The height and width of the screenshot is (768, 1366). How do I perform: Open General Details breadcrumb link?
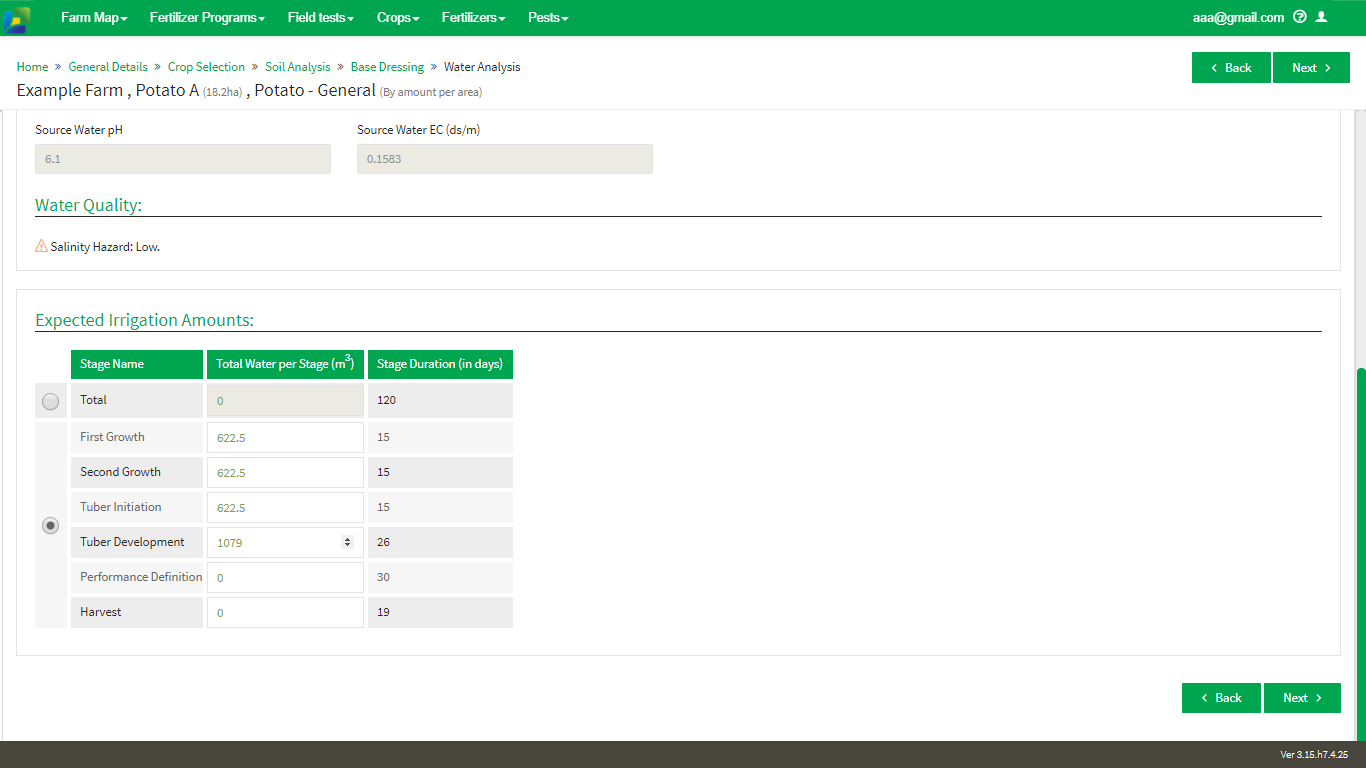pyautogui.click(x=108, y=67)
